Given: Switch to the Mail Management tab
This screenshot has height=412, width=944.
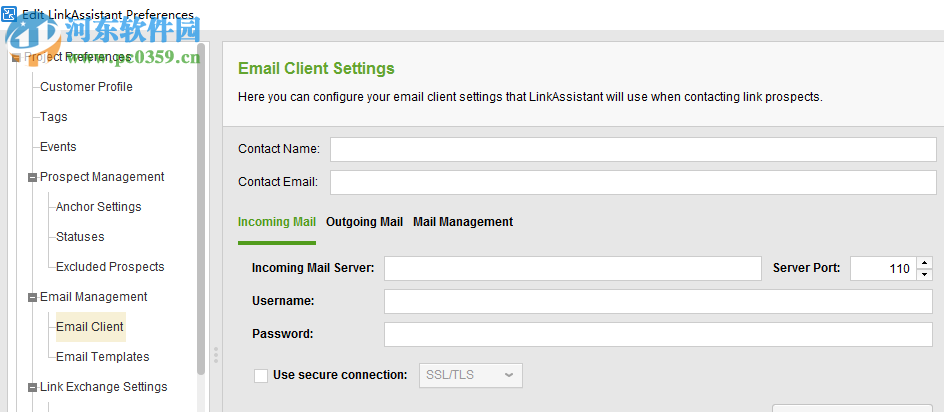Looking at the screenshot, I should point(463,222).
